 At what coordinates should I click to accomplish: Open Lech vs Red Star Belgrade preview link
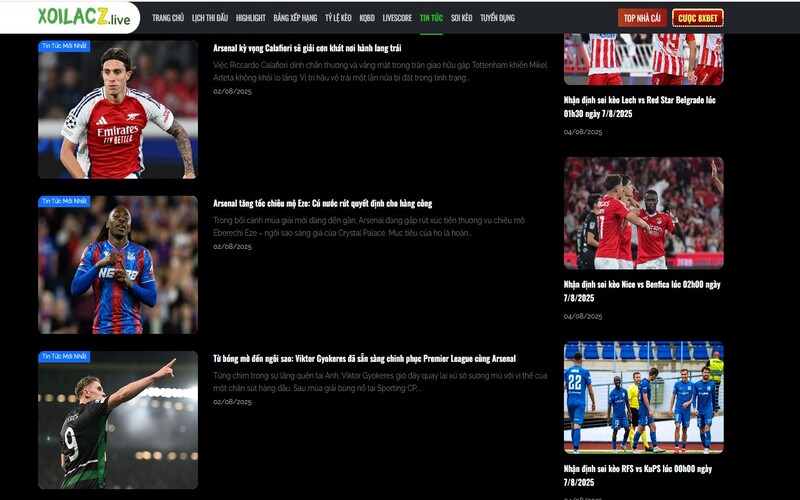point(640,107)
